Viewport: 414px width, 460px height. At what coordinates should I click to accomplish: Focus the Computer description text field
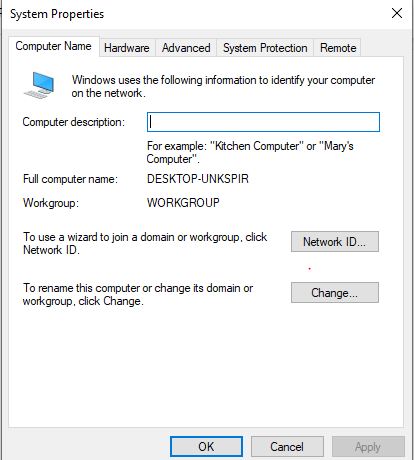(x=263, y=122)
